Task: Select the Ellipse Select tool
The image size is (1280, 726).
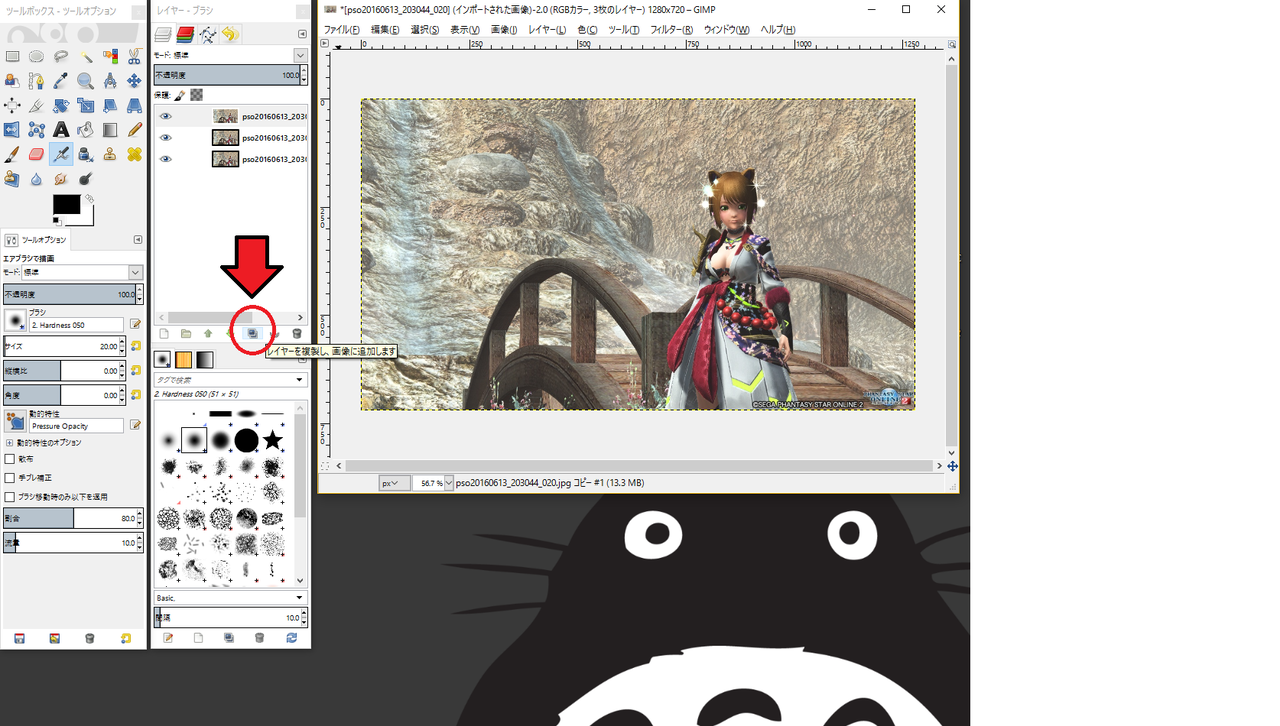Action: (x=37, y=56)
